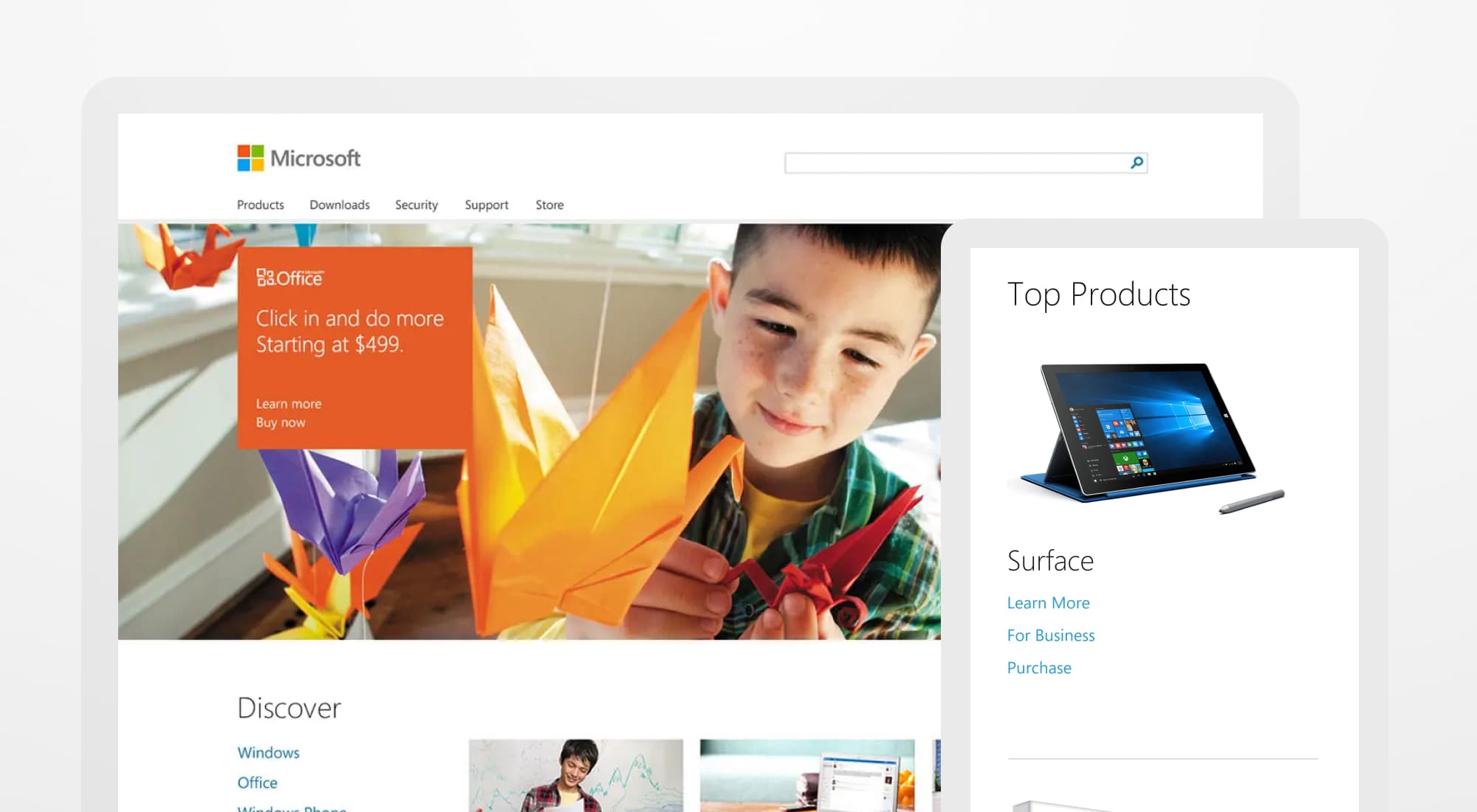Click the Microsoft four-square logo
1477x812 pixels.
pyautogui.click(x=250, y=158)
